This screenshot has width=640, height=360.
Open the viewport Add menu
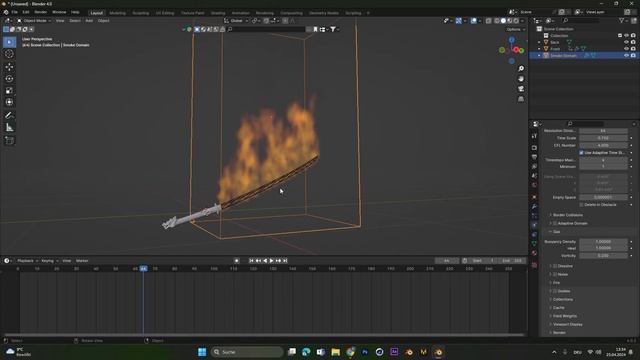89,20
